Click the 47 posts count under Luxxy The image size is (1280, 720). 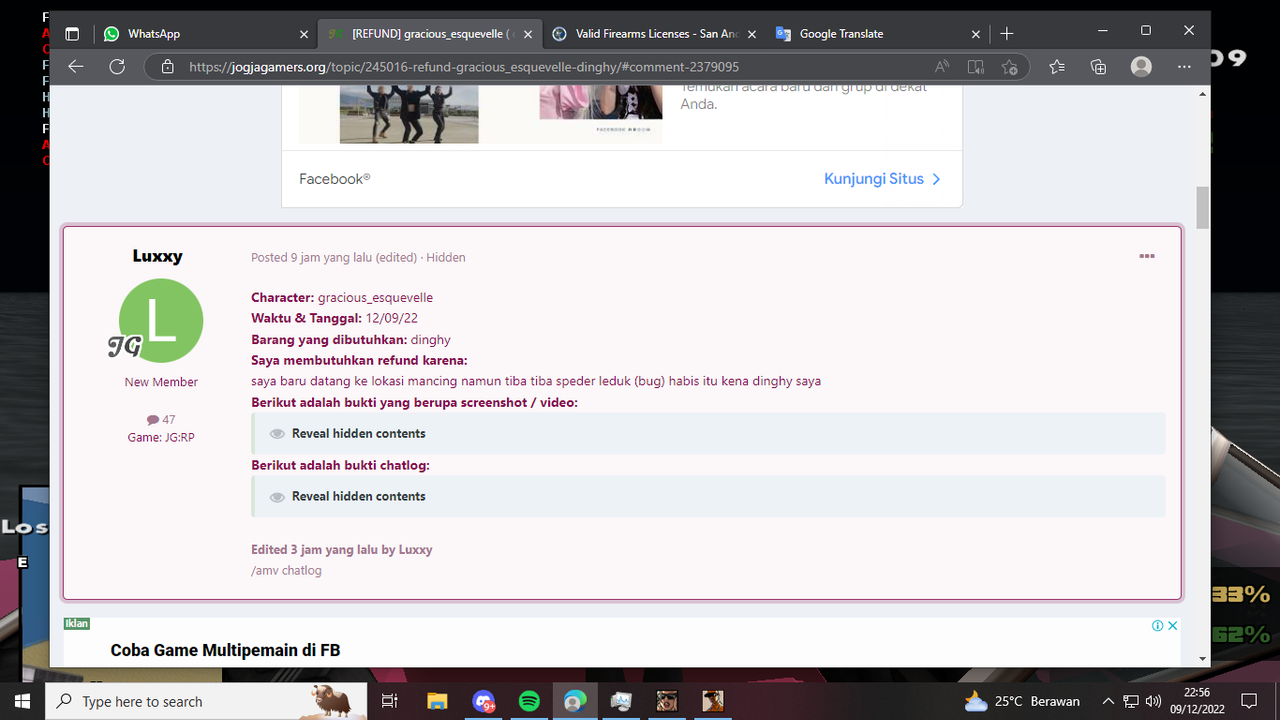[161, 420]
